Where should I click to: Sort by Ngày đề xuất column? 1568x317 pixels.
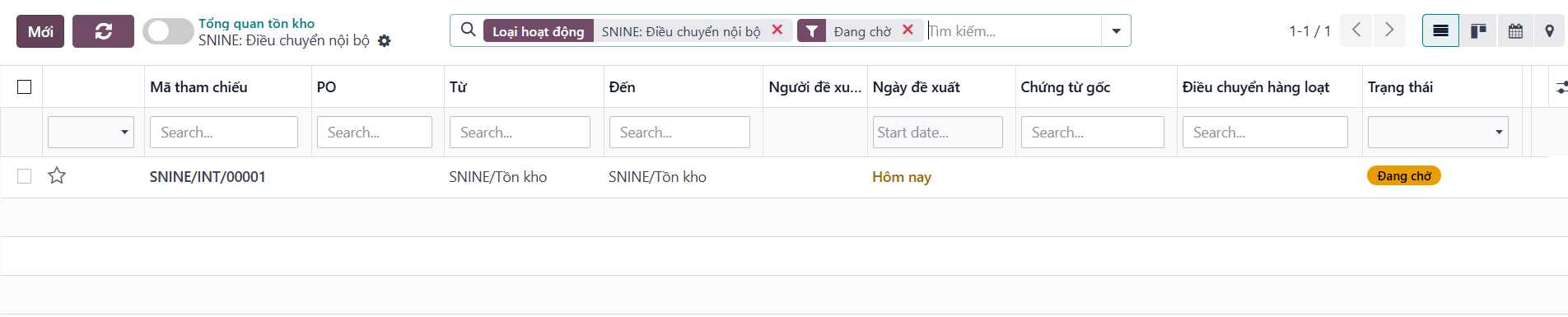[x=916, y=87]
